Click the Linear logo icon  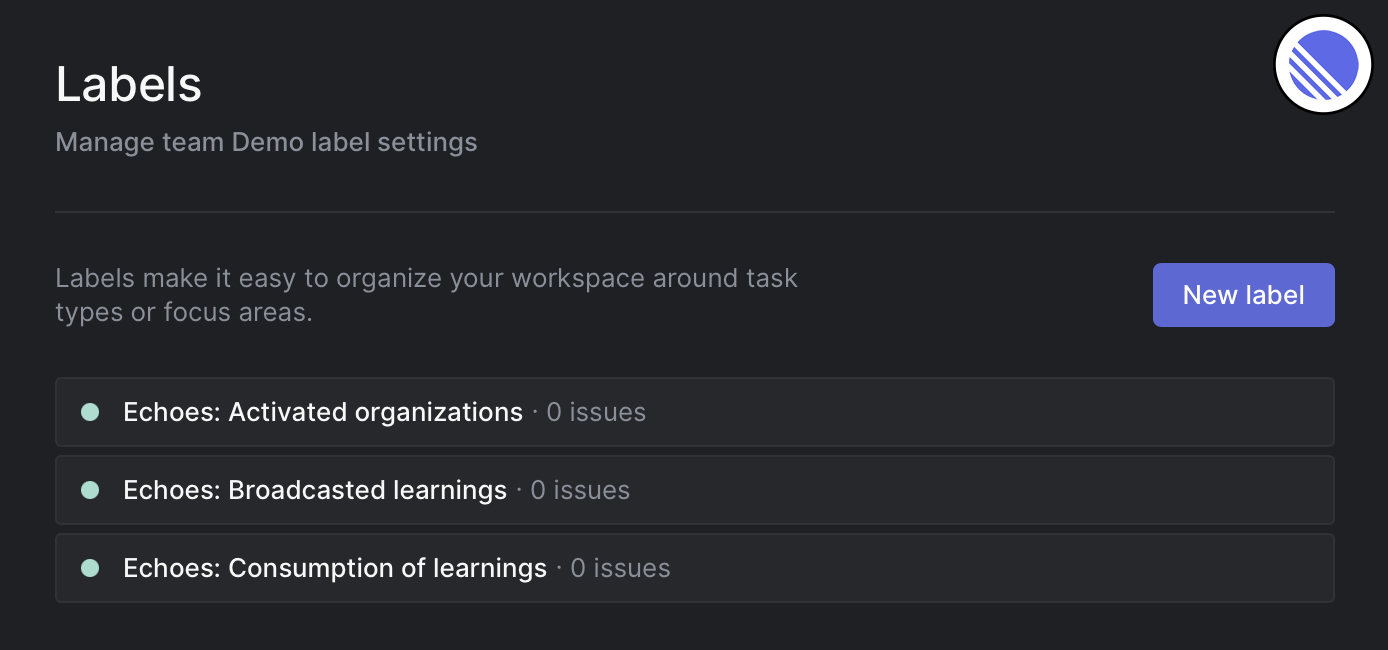coord(1323,64)
